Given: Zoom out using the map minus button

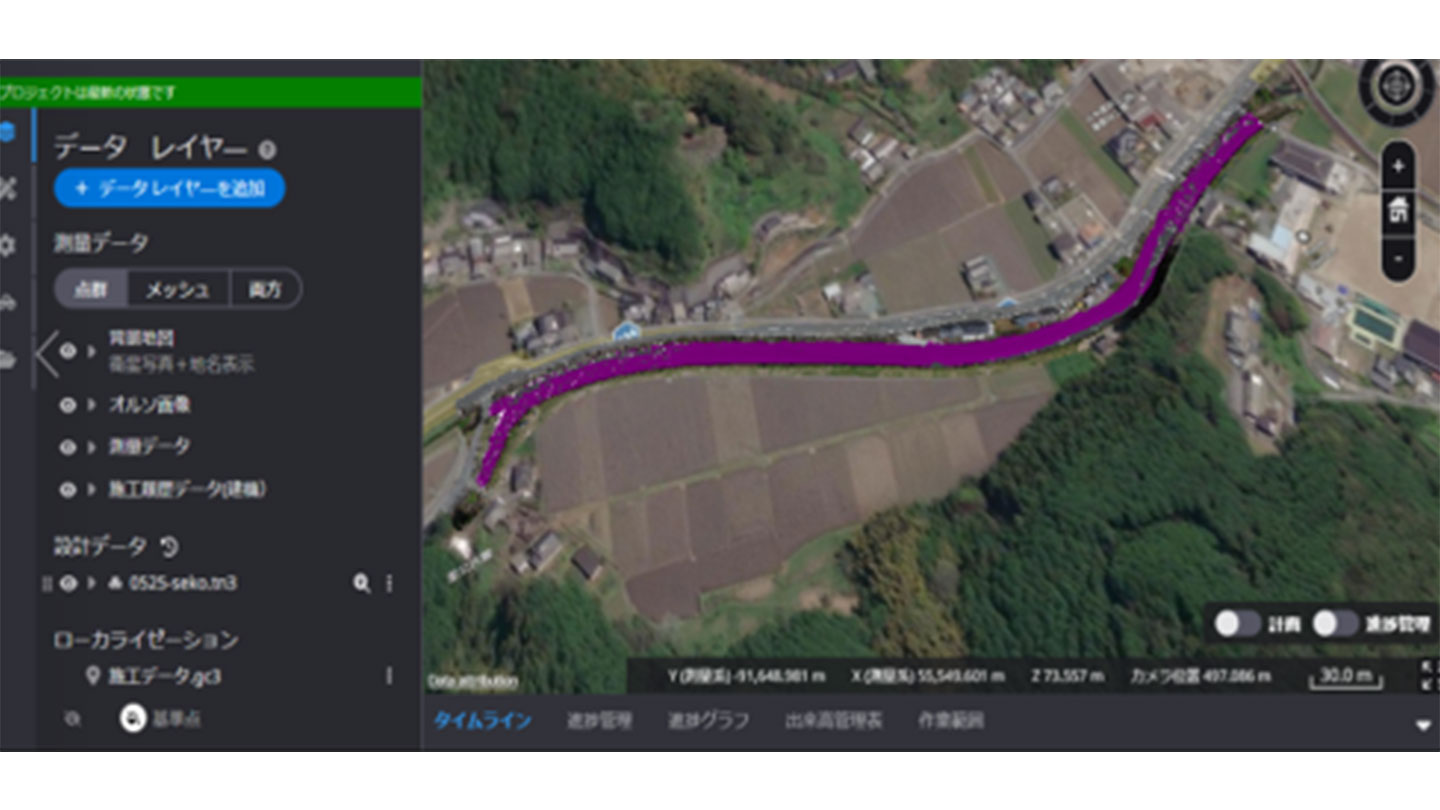Looking at the screenshot, I should coord(1398,258).
